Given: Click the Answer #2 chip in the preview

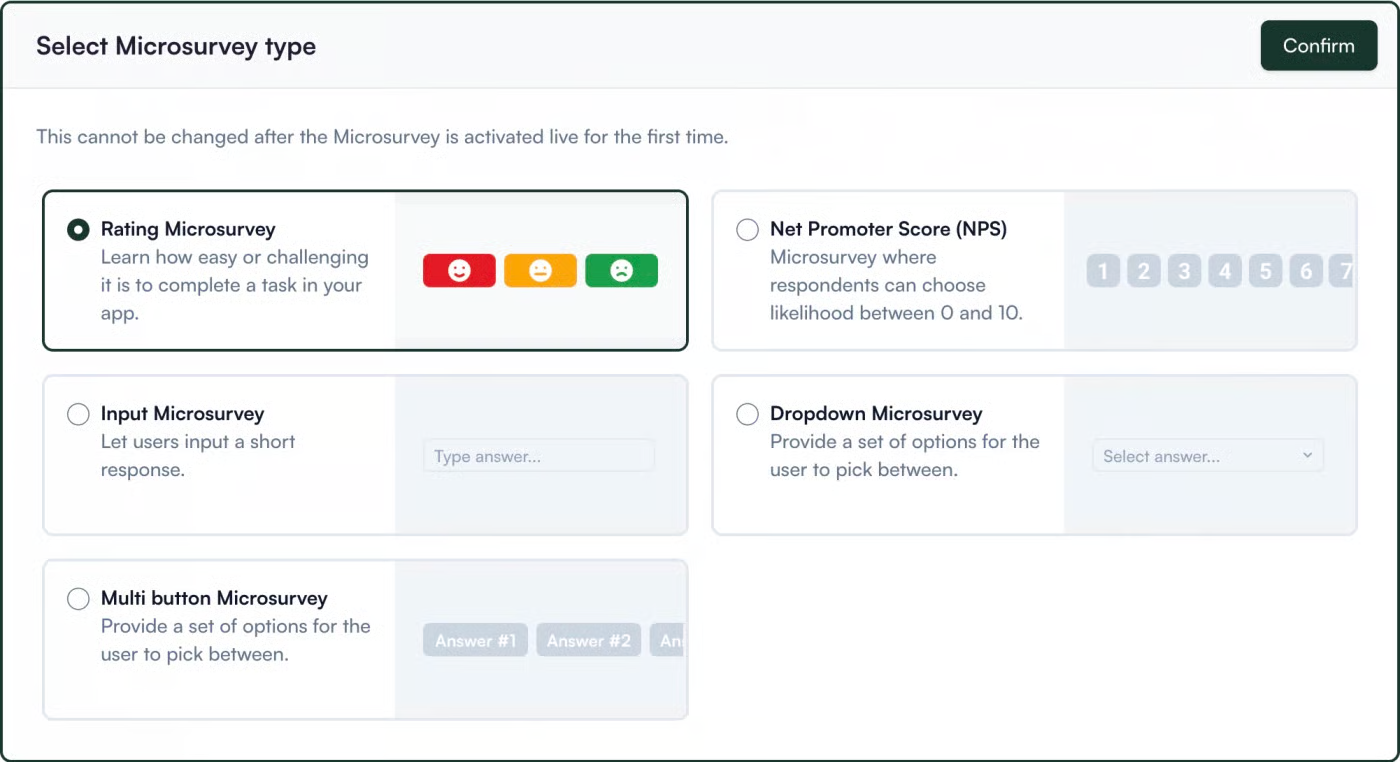Looking at the screenshot, I should tap(588, 640).
